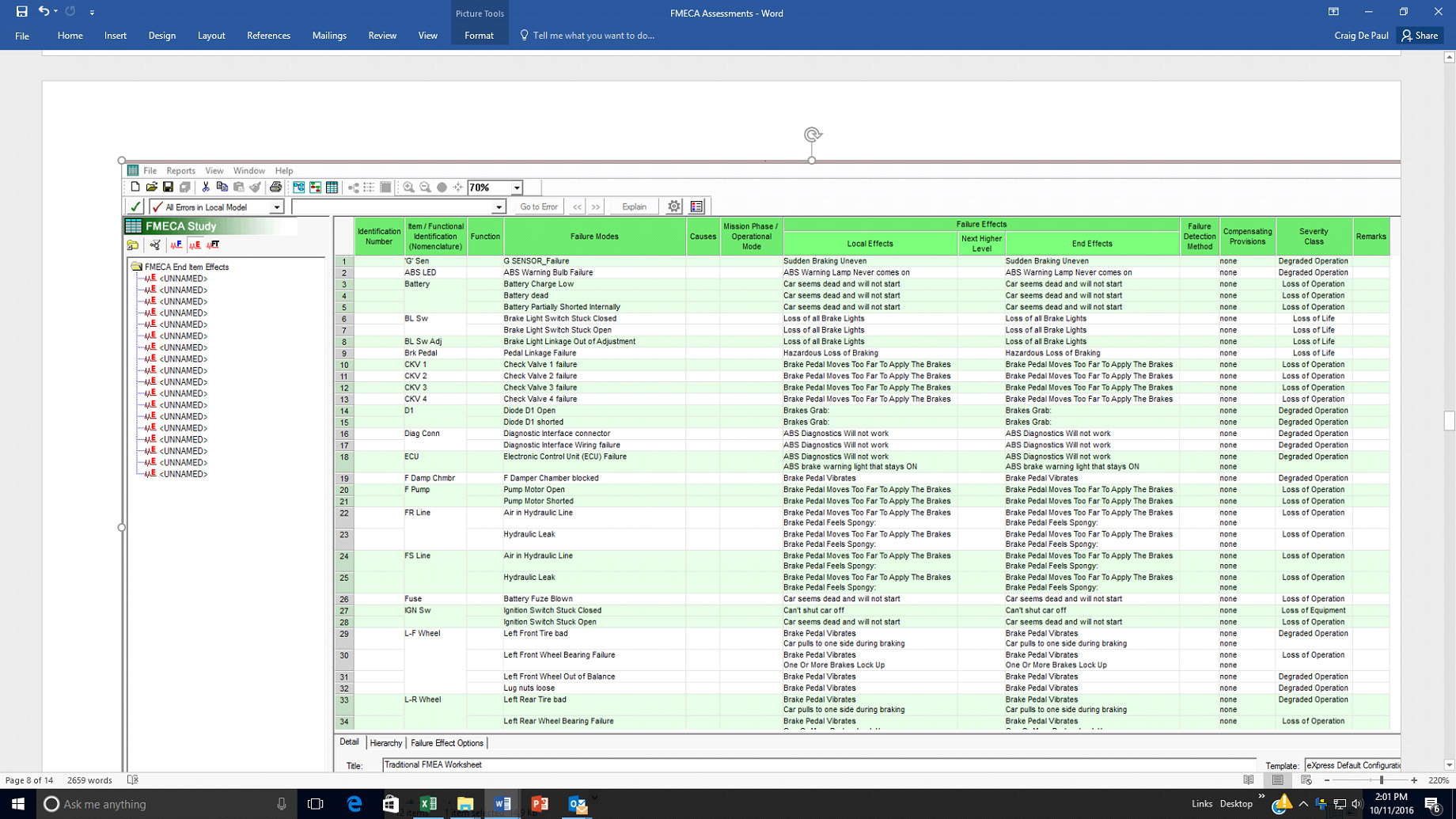Expand the All Errors in Local Model dropdown
The height and width of the screenshot is (819, 1456).
click(276, 207)
